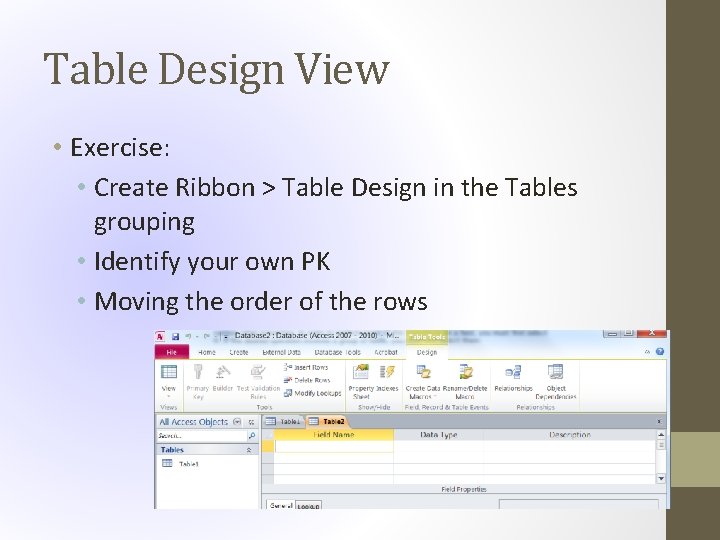The image size is (720, 540).
Task: Switch to the Table1 document tab
Action: 284,422
